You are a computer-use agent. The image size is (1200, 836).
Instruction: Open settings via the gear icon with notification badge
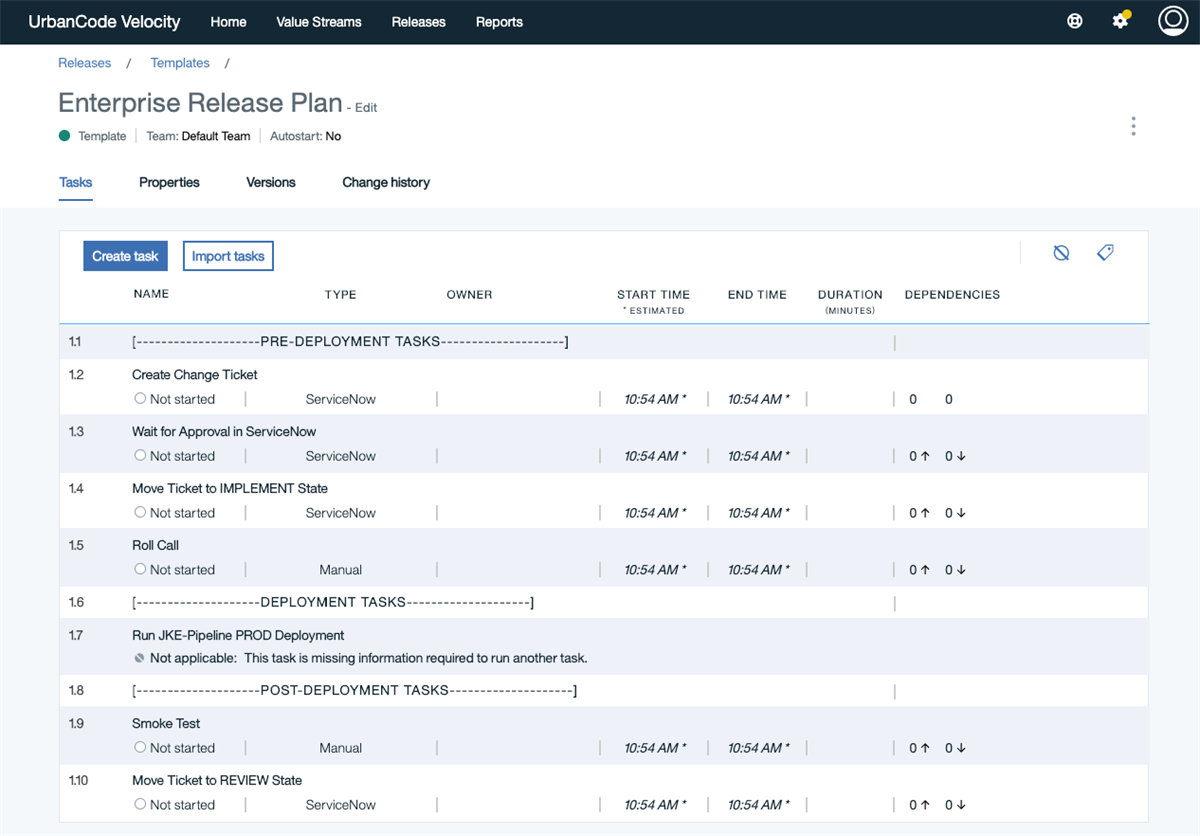point(1120,21)
